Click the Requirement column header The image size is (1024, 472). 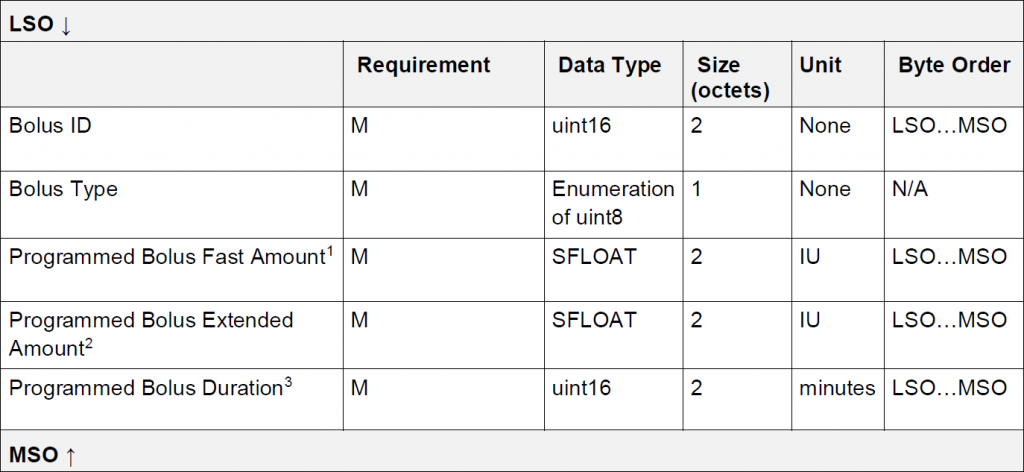(424, 65)
